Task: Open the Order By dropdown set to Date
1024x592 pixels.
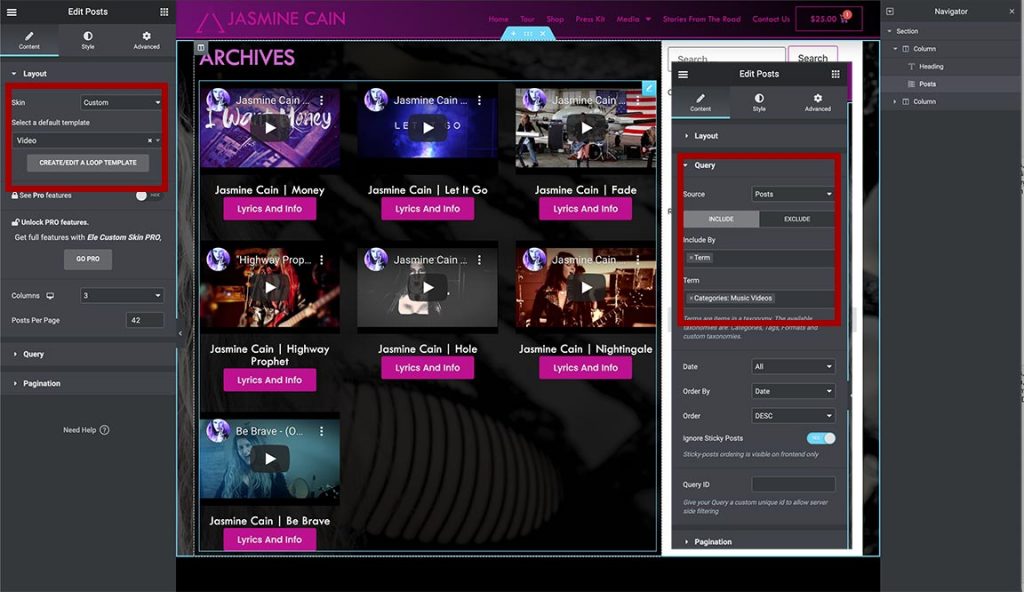Action: (x=793, y=391)
